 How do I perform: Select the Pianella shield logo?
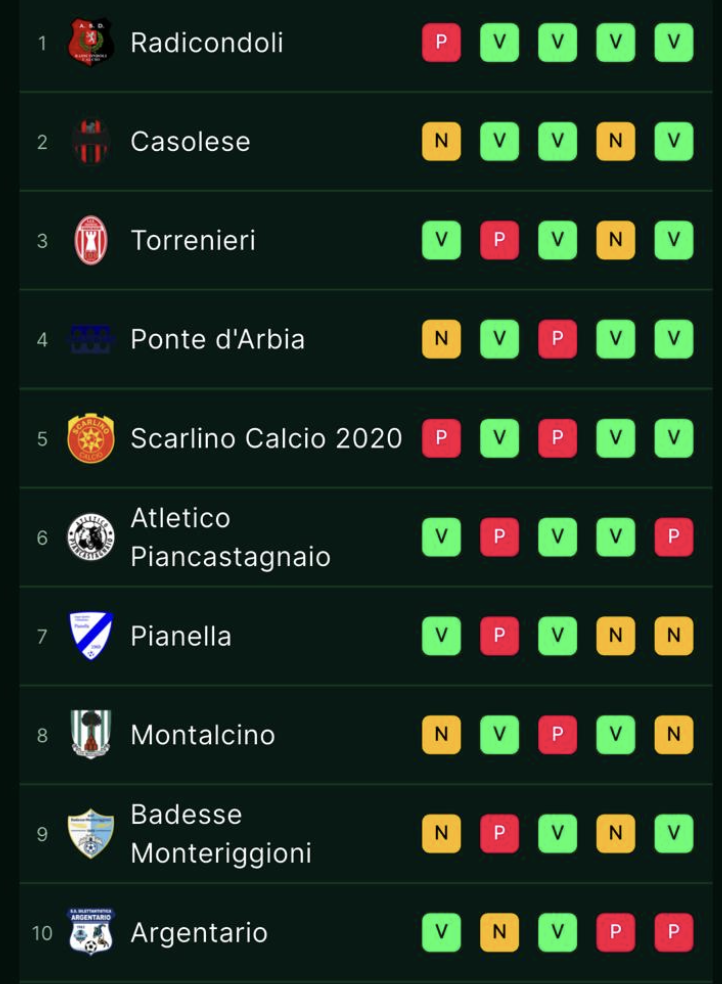coord(90,636)
